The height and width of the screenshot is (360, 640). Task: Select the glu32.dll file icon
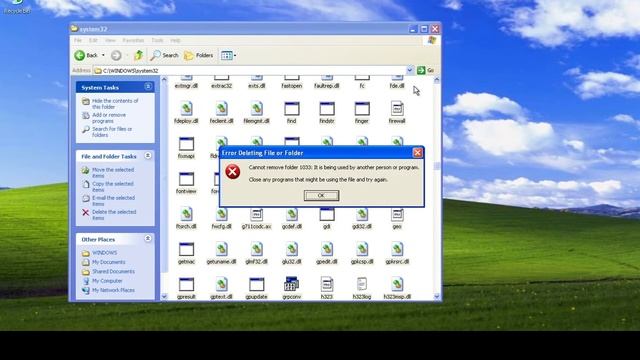click(x=291, y=249)
